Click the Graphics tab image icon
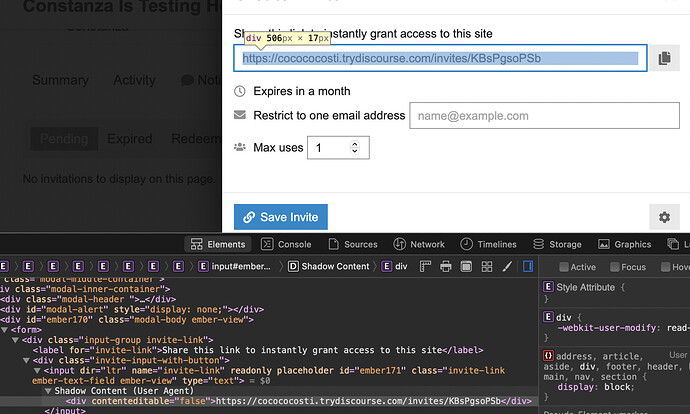This screenshot has width=690, height=414. click(604, 244)
